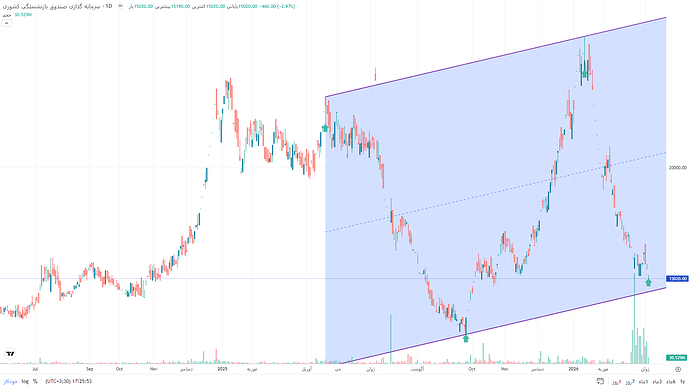Click the upper purple channel line
The image size is (690, 388).
(x=495, y=57)
